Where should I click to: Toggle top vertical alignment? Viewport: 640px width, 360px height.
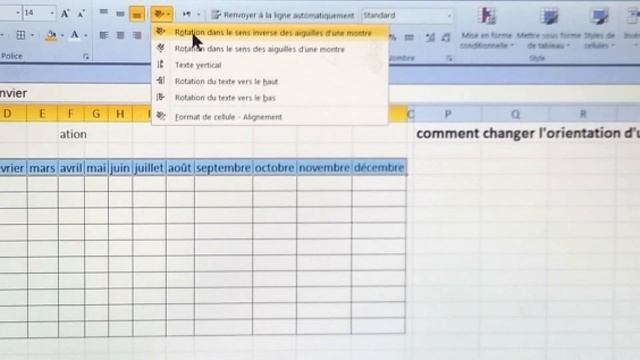tap(104, 13)
